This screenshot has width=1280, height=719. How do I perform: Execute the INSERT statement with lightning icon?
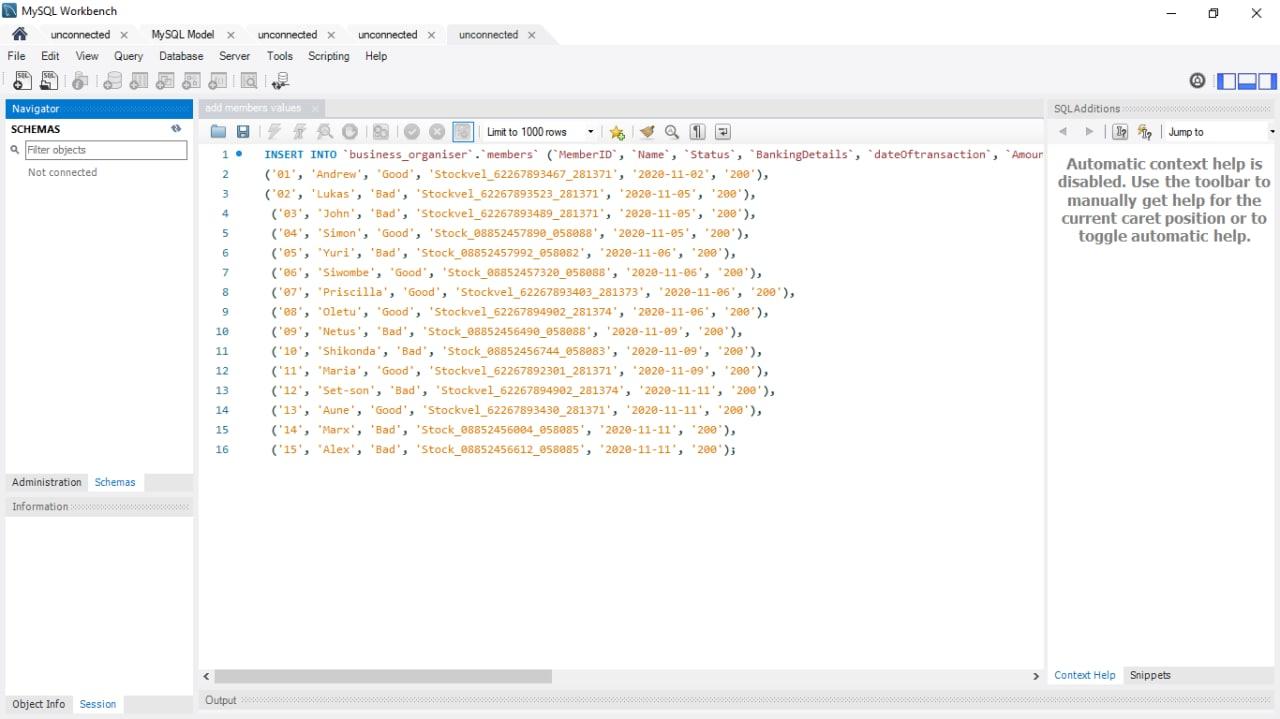(273, 131)
